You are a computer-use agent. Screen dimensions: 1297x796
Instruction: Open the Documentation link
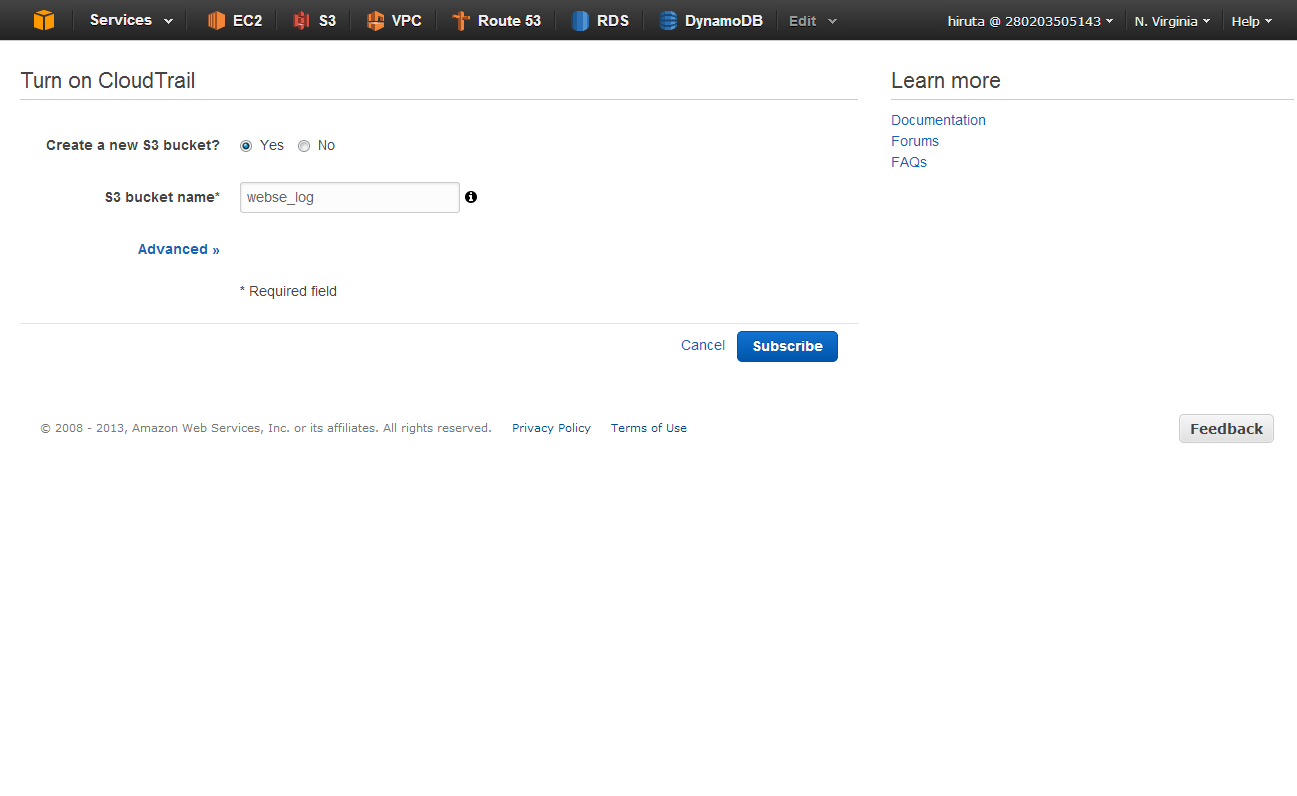938,120
